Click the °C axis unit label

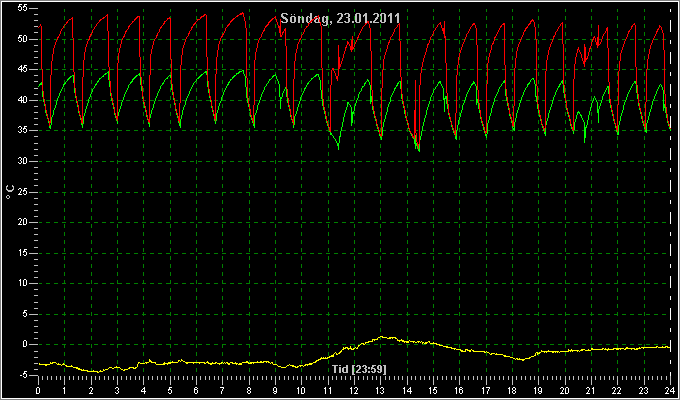(x=10, y=192)
